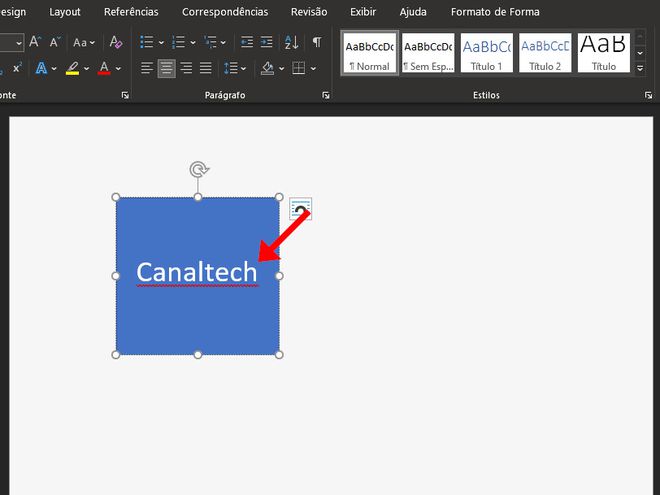This screenshot has width=660, height=495.
Task: Open the Revisão tab
Action: click(x=309, y=12)
